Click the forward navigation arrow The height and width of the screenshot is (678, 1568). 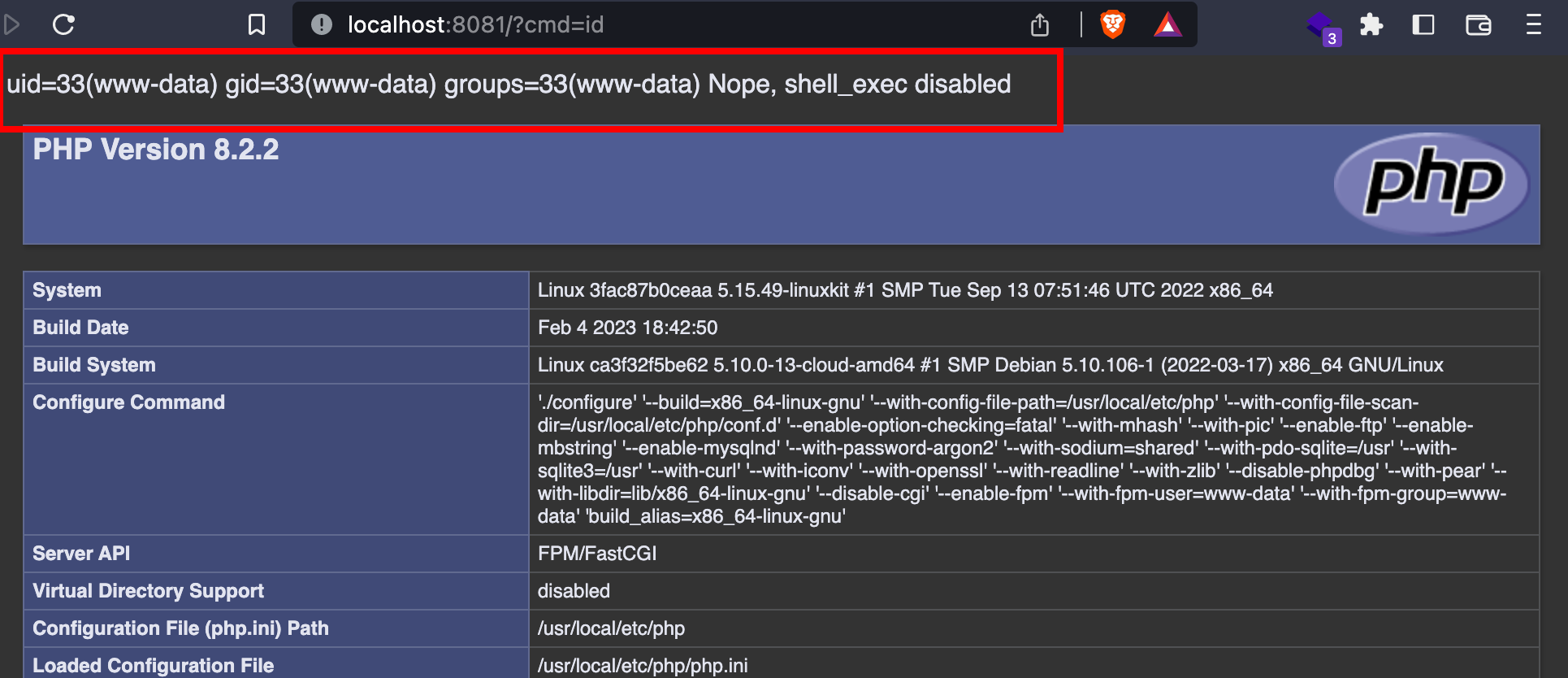click(11, 24)
